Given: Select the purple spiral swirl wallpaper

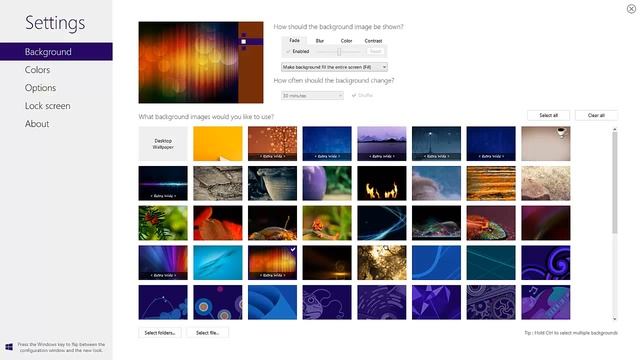Looking at the screenshot, I should coord(546,262).
